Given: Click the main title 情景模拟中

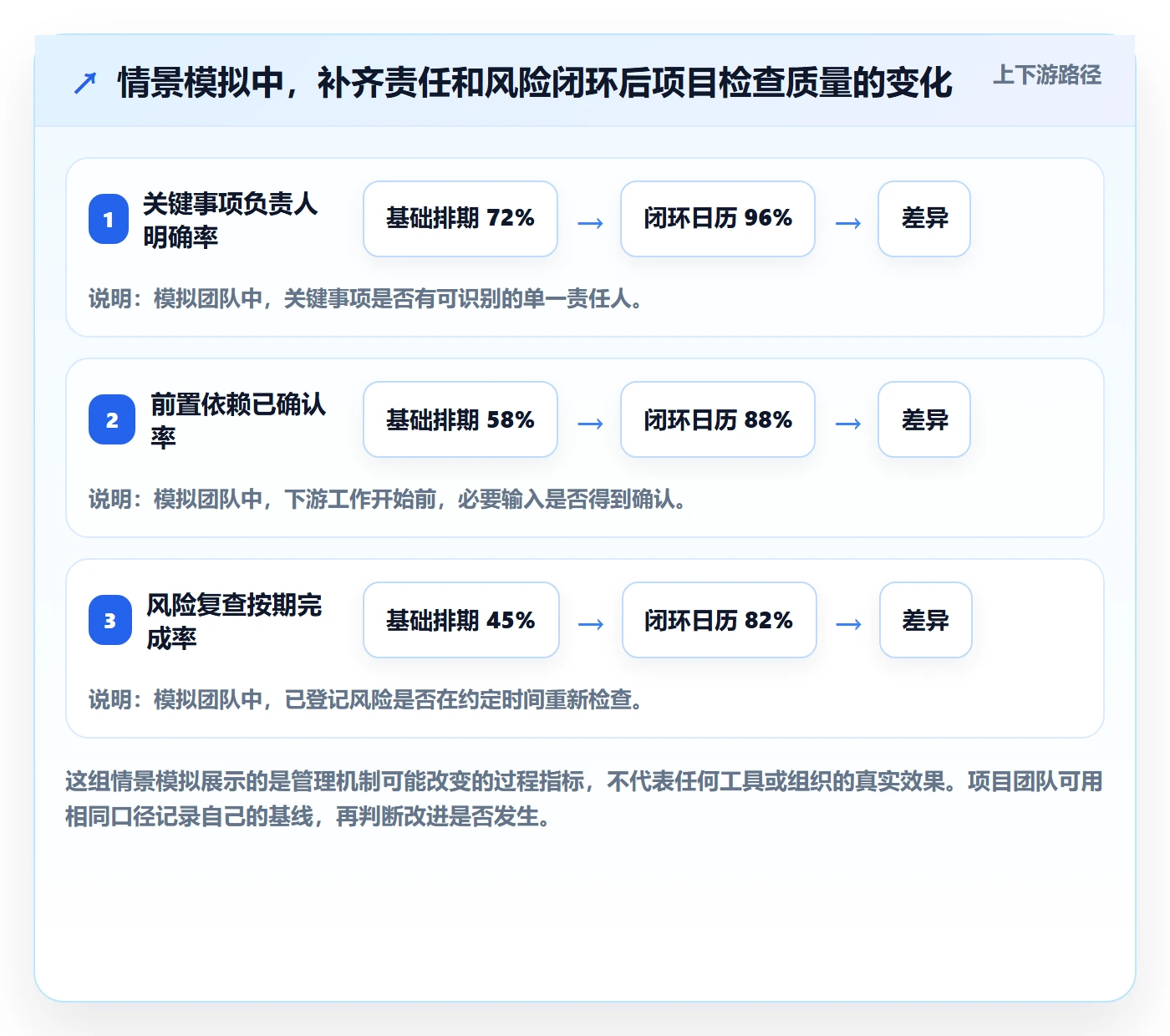Looking at the screenshot, I should [535, 83].
